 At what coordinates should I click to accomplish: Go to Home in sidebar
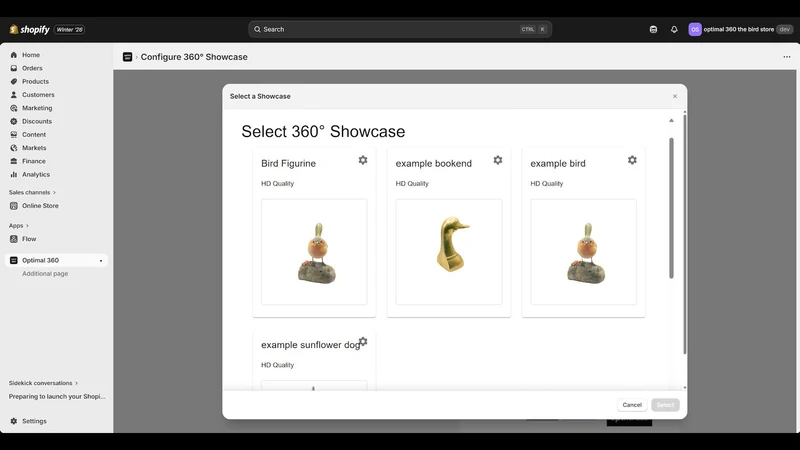coord(31,55)
